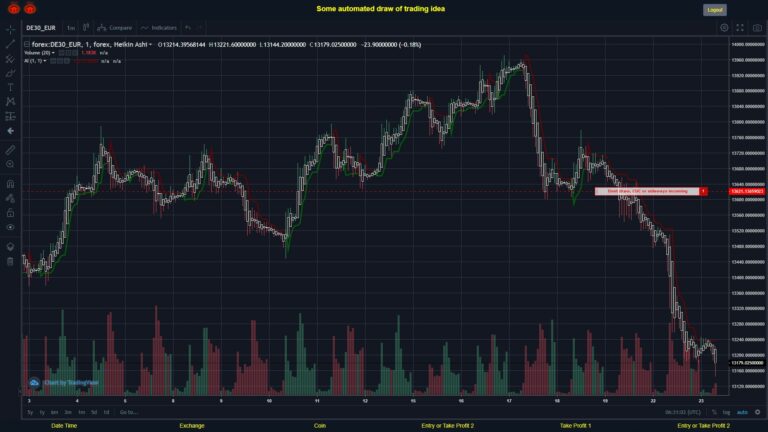Click the Logout button
The height and width of the screenshot is (432, 768).
tap(715, 10)
